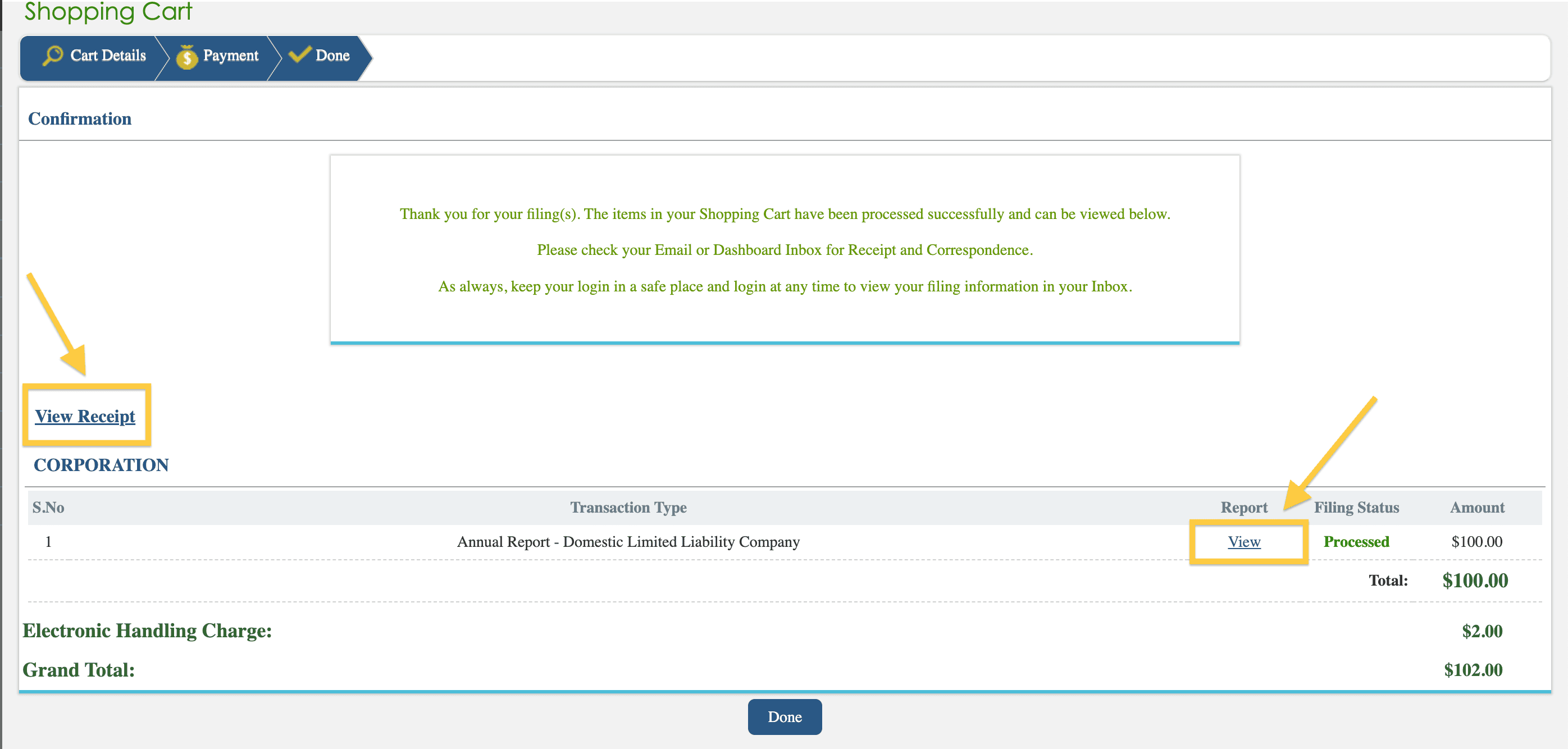Click the magnifying glass Cart Details icon
The height and width of the screenshot is (749, 1568).
pos(53,56)
